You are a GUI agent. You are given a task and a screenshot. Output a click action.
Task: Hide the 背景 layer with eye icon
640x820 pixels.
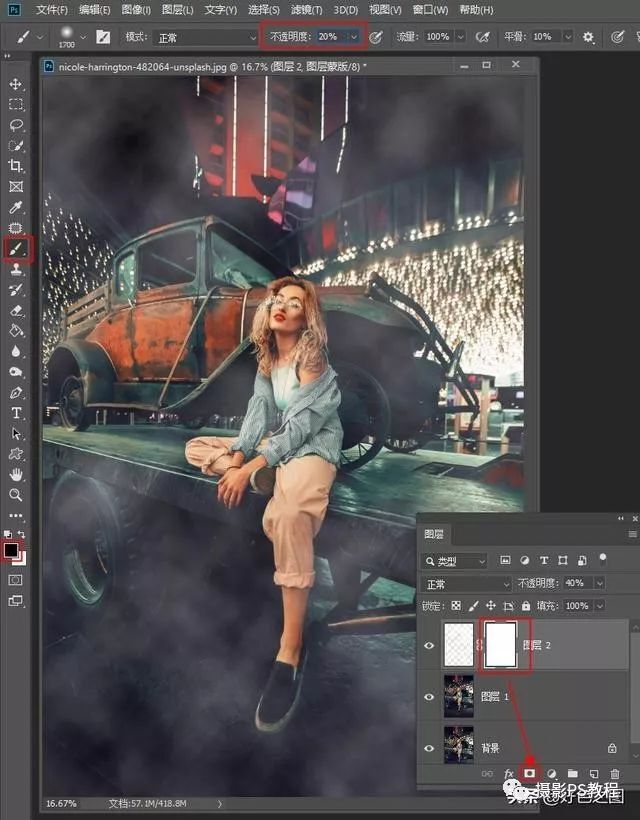pyautogui.click(x=429, y=747)
